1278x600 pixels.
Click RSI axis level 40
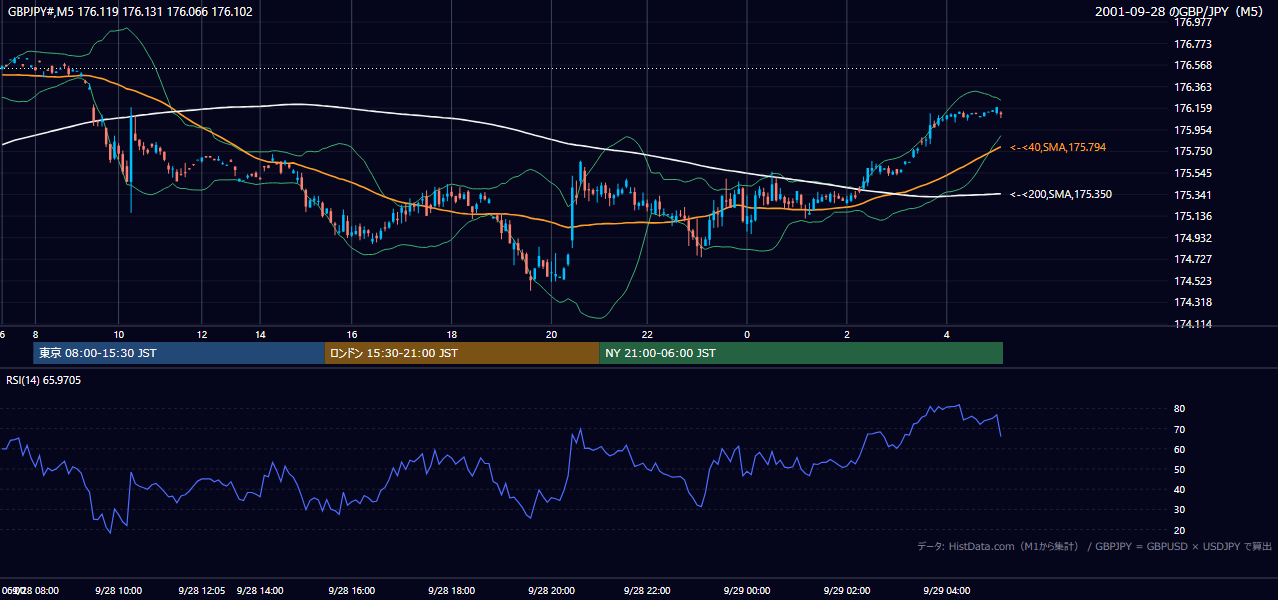click(1180, 489)
